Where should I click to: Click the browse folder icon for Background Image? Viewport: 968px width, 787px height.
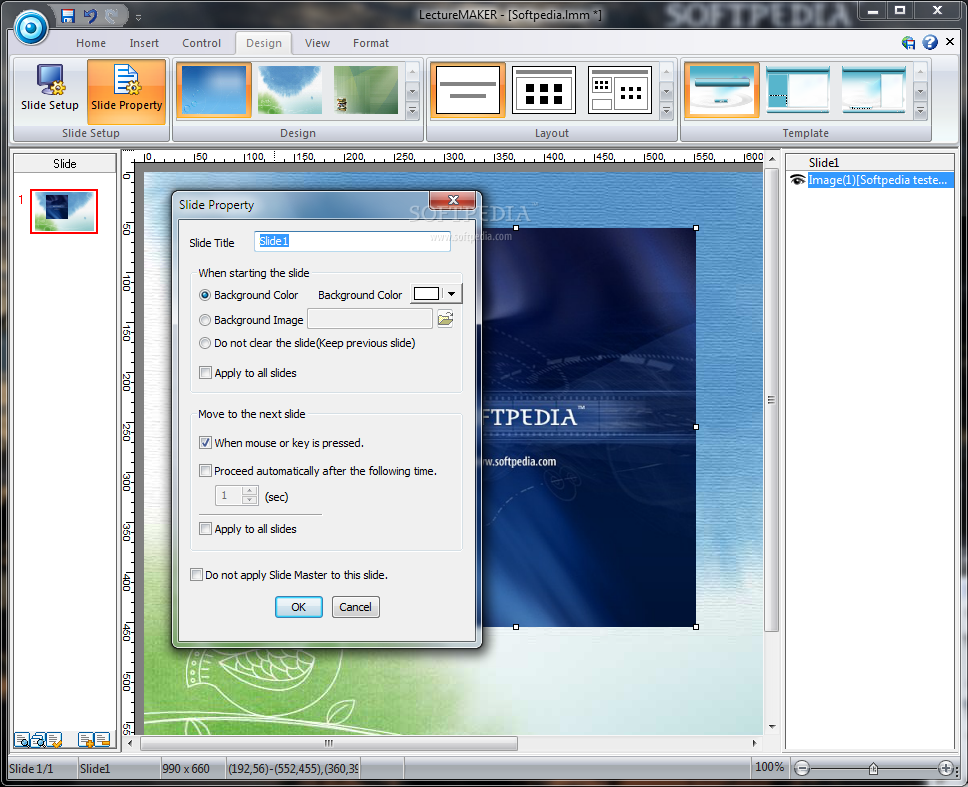[x=445, y=319]
